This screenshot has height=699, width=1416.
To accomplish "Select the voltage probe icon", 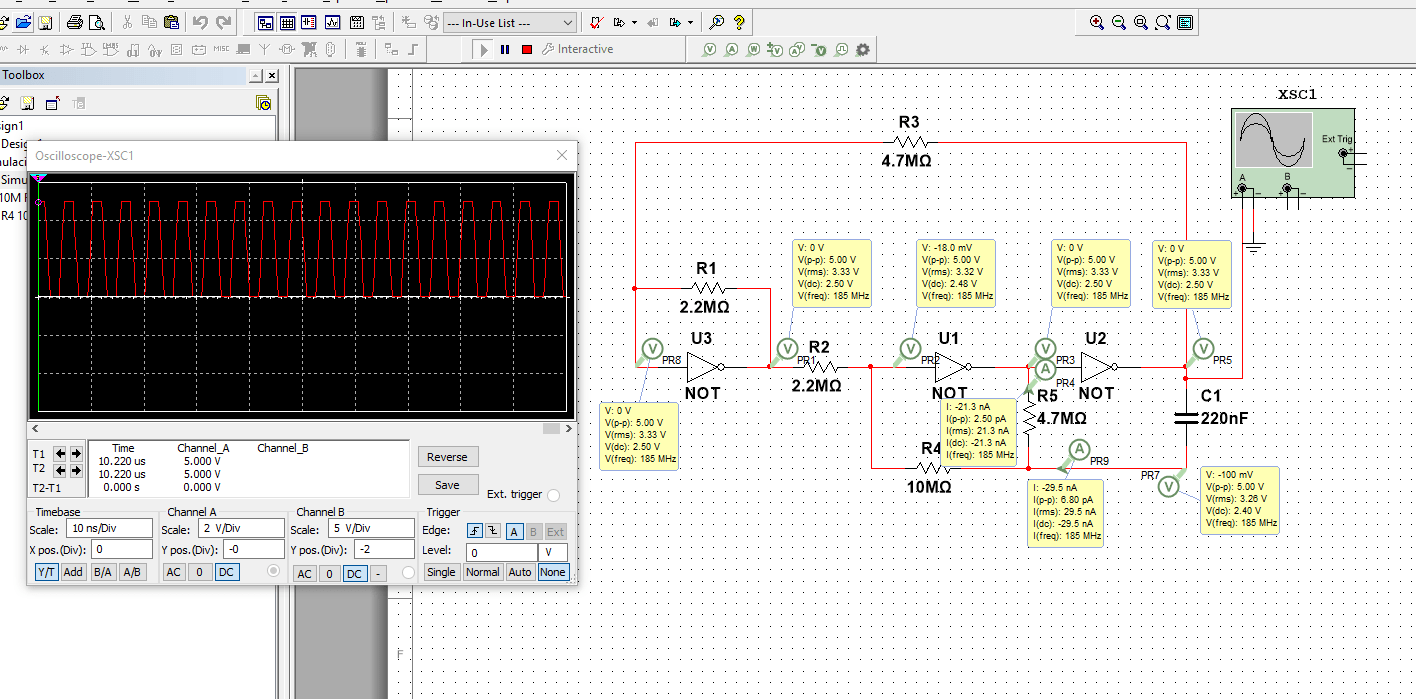I will click(710, 49).
